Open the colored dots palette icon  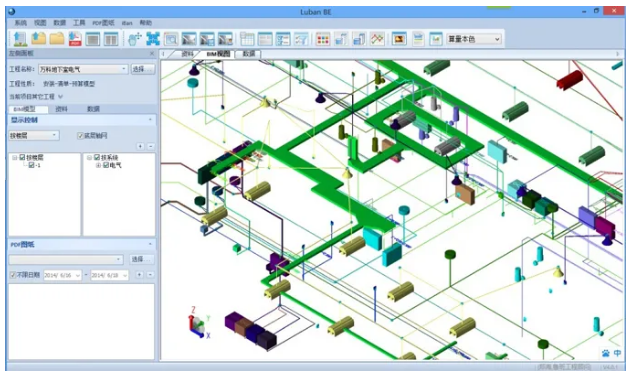point(323,39)
